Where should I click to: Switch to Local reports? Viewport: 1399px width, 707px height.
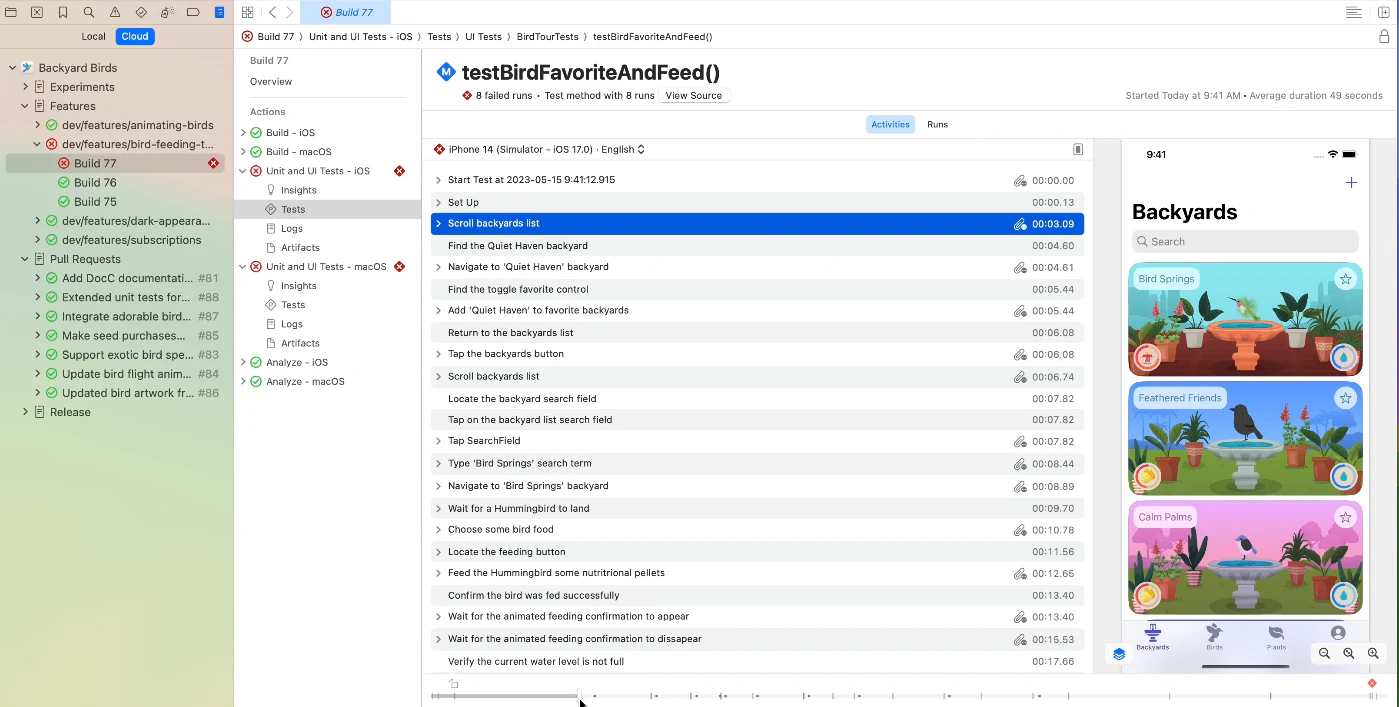coord(93,36)
